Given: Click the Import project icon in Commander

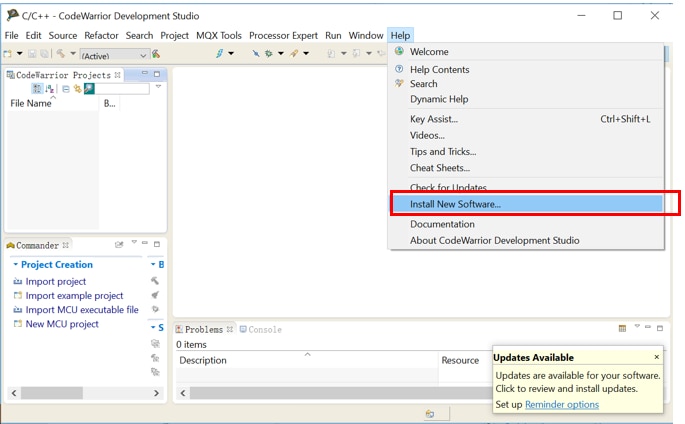Looking at the screenshot, I should point(17,282).
